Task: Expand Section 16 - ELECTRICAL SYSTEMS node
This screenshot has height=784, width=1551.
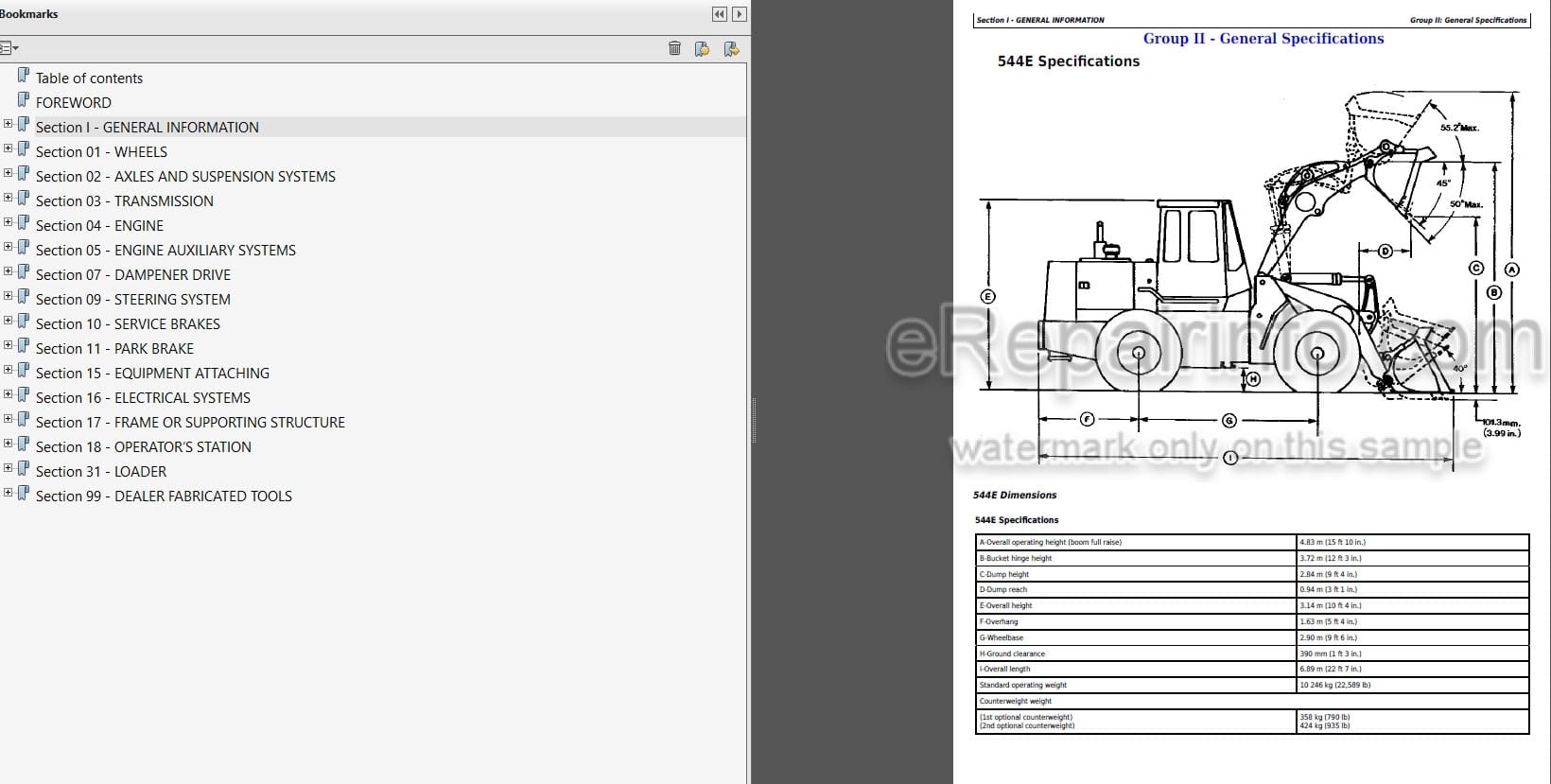Action: 9,394
